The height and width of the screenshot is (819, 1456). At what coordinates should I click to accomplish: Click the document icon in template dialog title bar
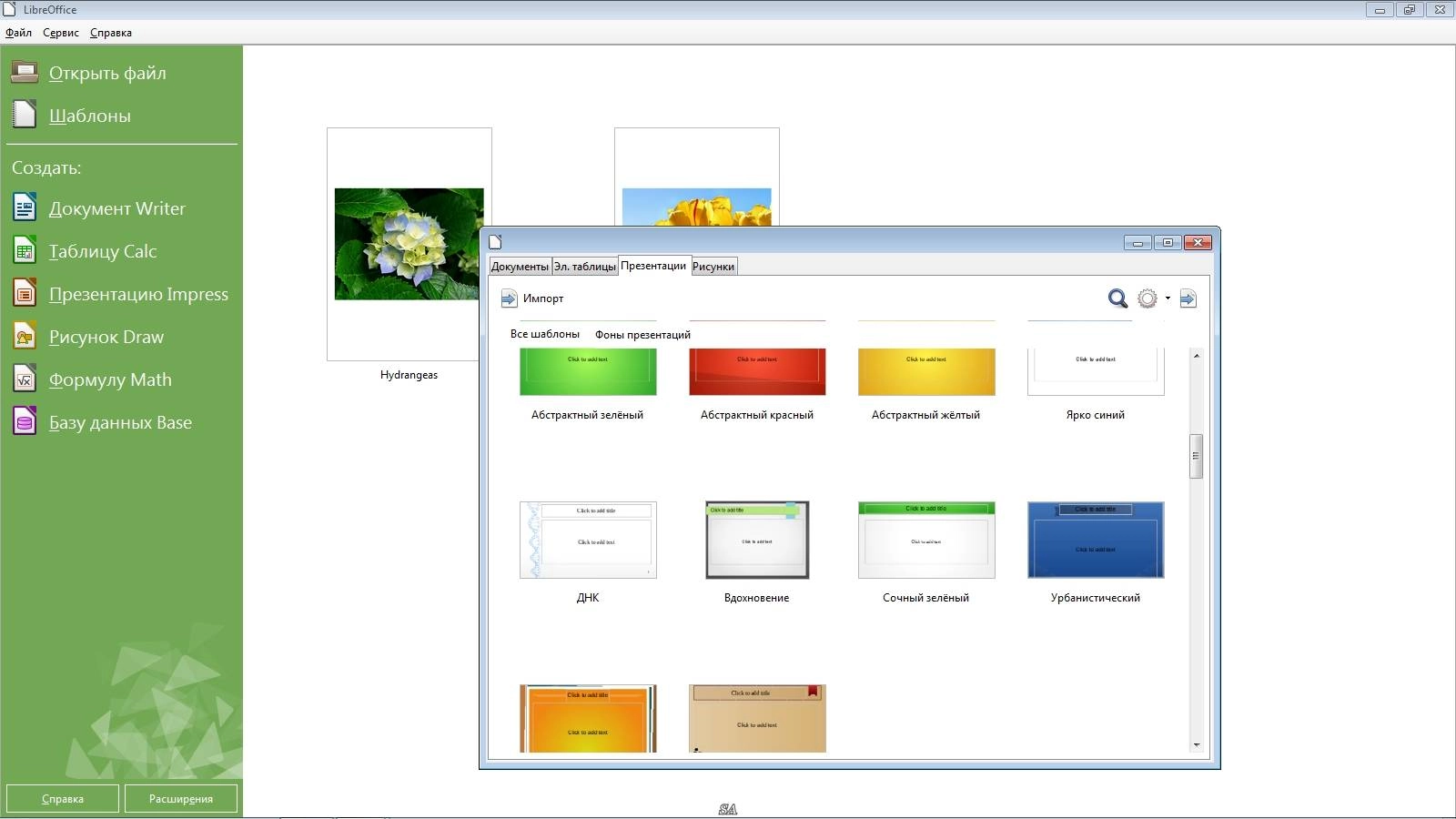pos(495,242)
